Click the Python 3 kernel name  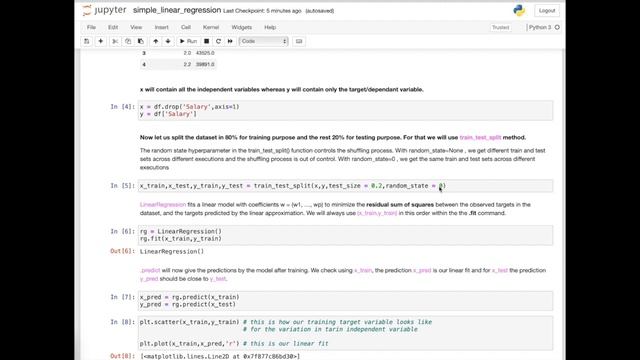[x=540, y=27]
